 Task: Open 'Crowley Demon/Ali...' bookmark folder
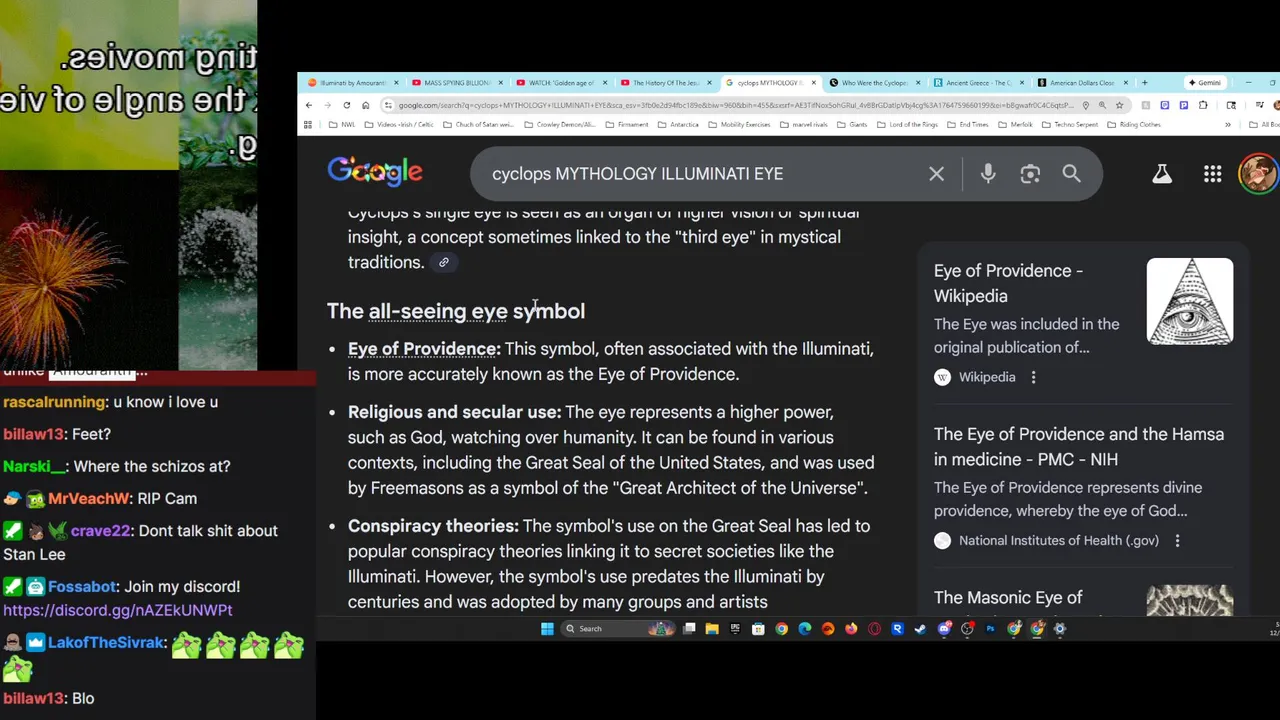pyautogui.click(x=561, y=125)
